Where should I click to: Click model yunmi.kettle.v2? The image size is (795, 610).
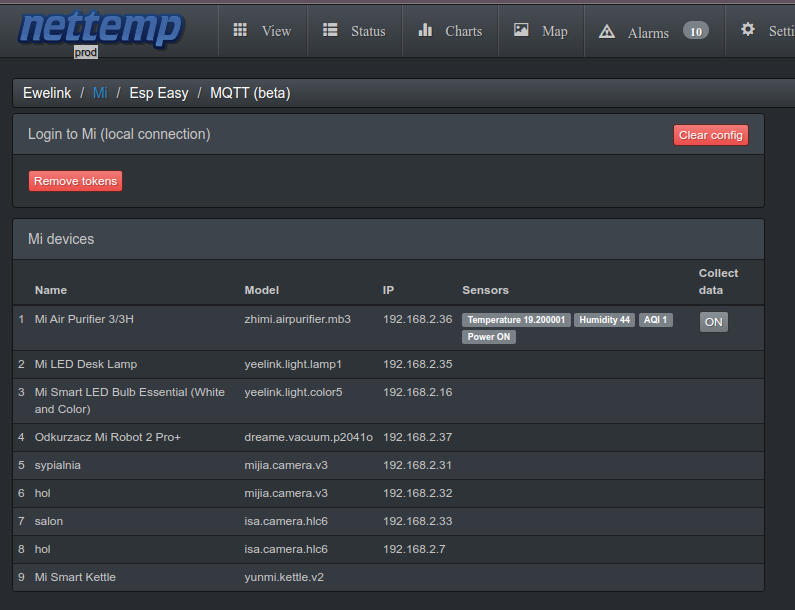pos(284,577)
